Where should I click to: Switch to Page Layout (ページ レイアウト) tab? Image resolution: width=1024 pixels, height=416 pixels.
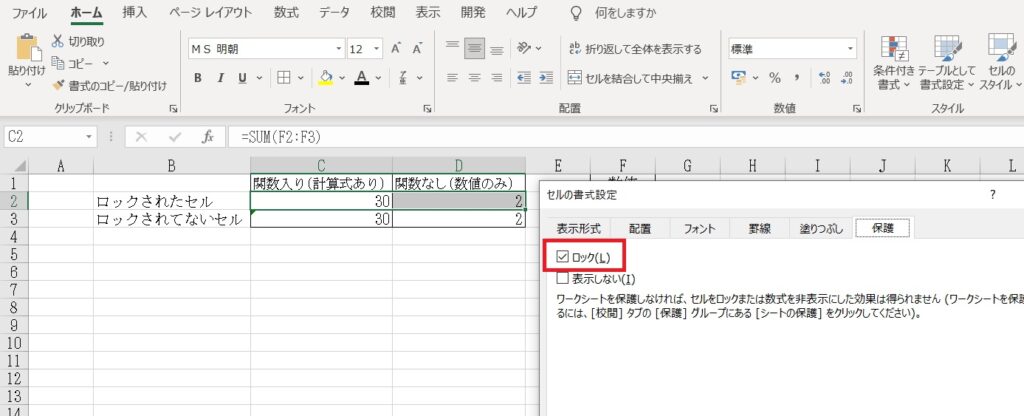(x=210, y=12)
